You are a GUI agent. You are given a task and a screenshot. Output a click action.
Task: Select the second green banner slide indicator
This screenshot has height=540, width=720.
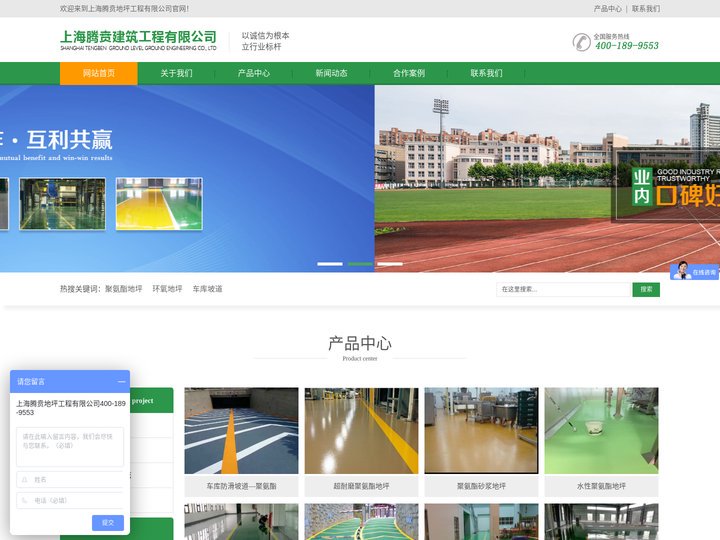[360, 264]
